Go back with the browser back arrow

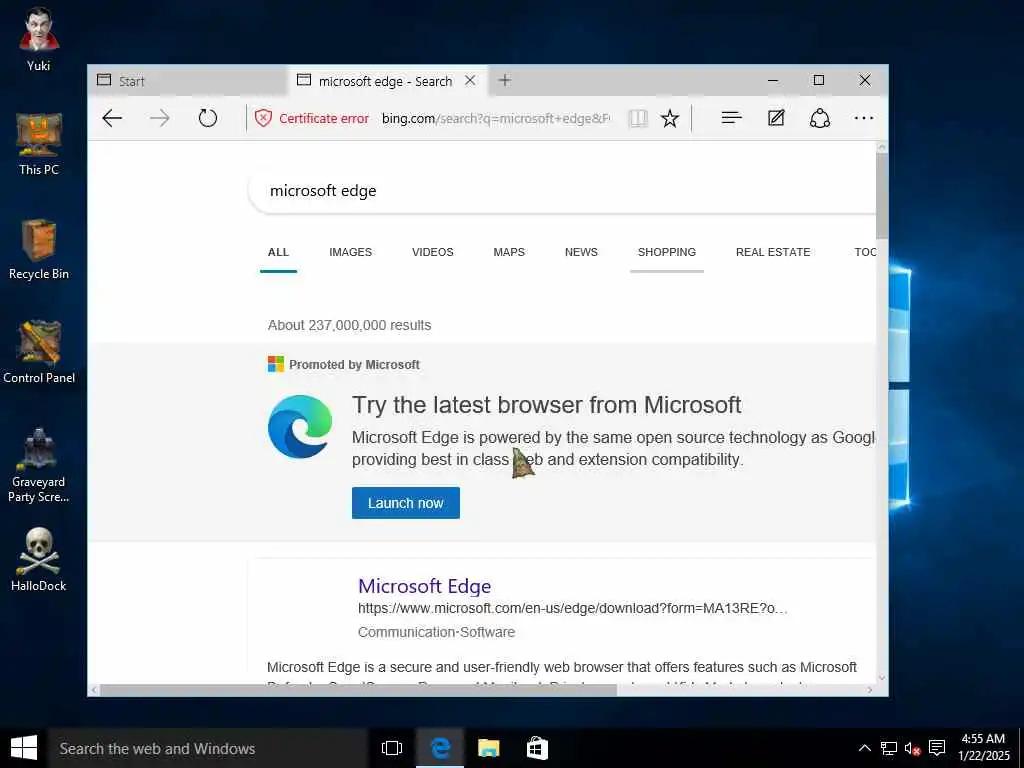click(112, 118)
